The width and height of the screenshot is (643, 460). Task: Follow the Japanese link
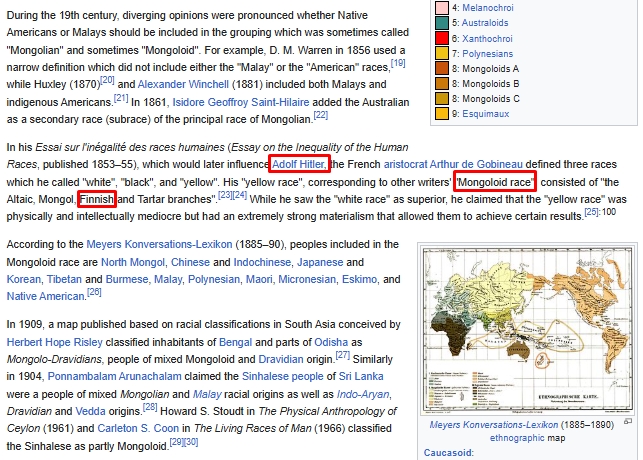click(320, 262)
